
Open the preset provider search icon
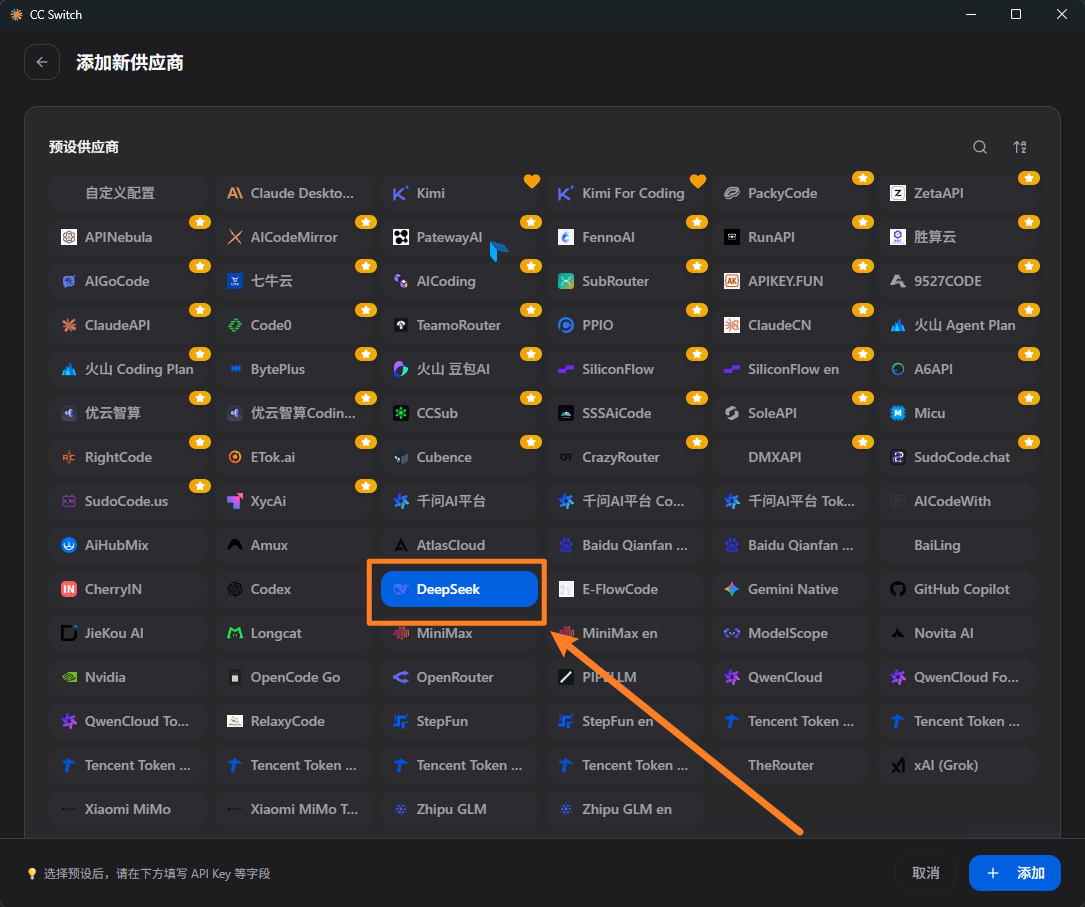[980, 147]
